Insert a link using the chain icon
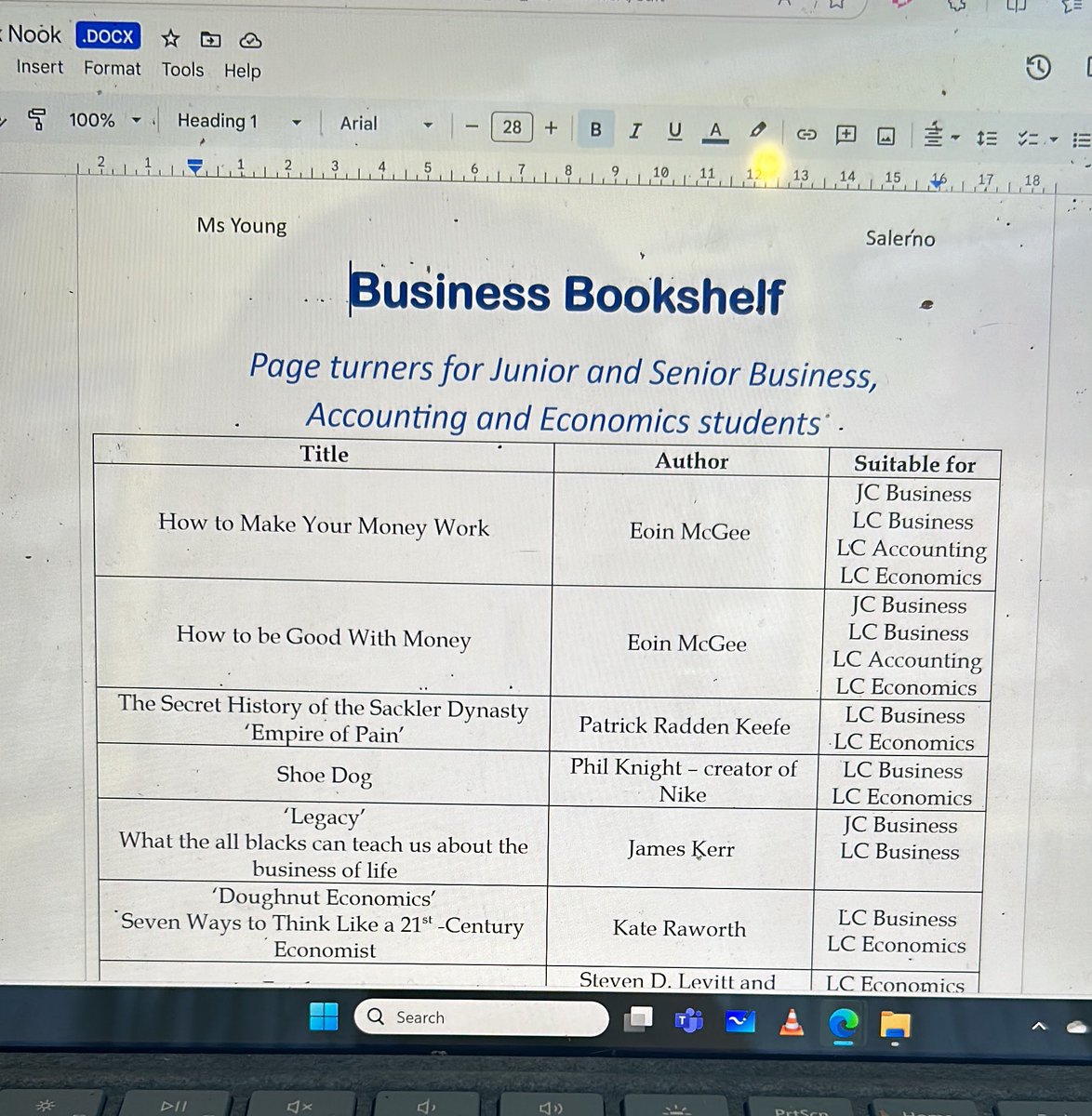 tap(806, 135)
